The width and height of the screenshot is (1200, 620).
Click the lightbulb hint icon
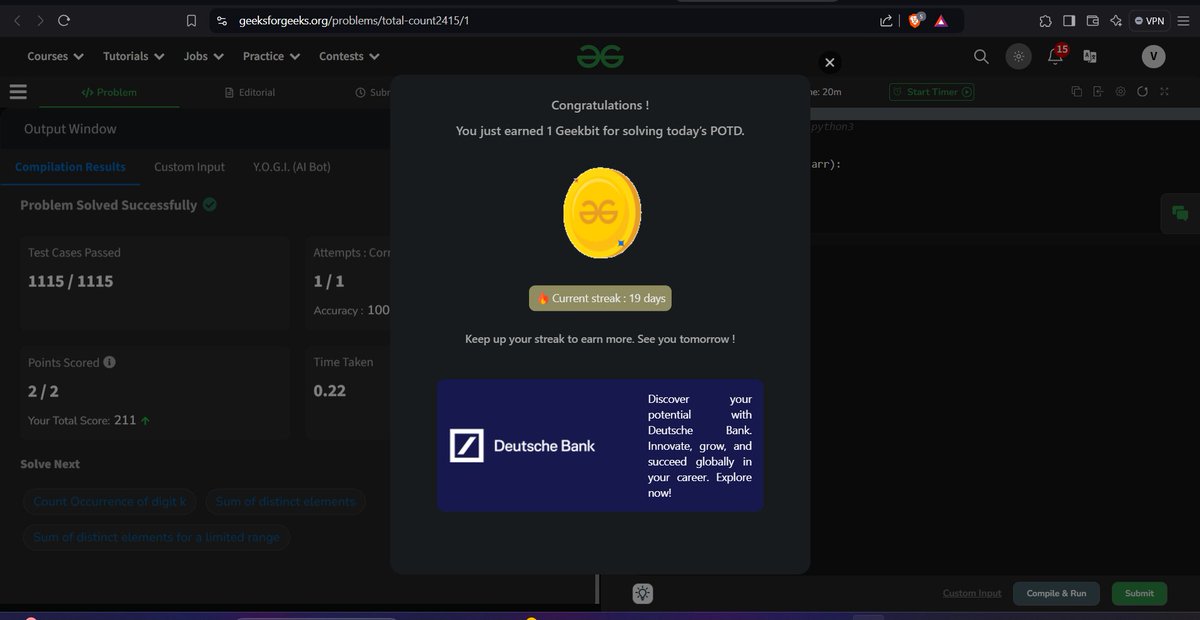pos(642,593)
